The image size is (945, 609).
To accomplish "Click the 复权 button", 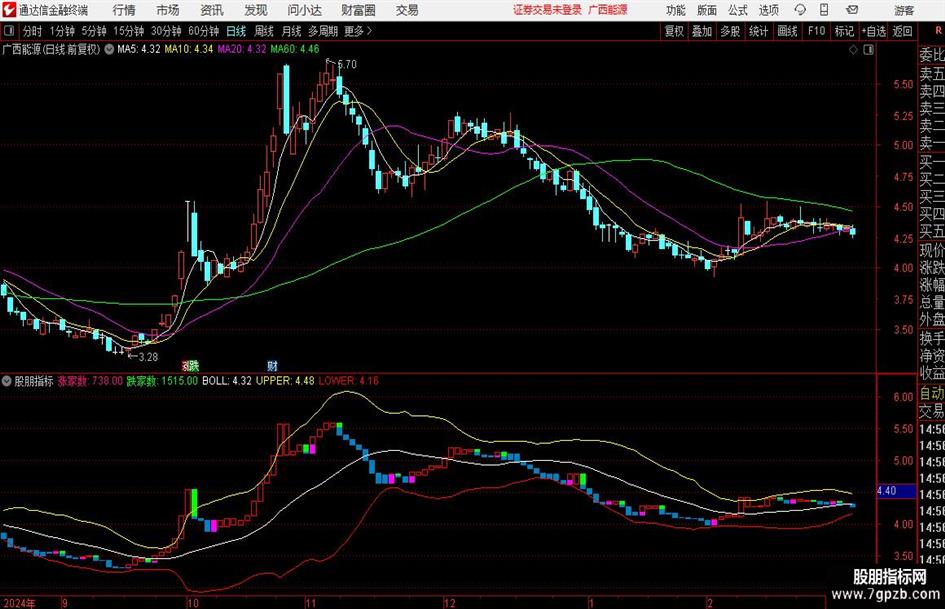I will tap(674, 31).
